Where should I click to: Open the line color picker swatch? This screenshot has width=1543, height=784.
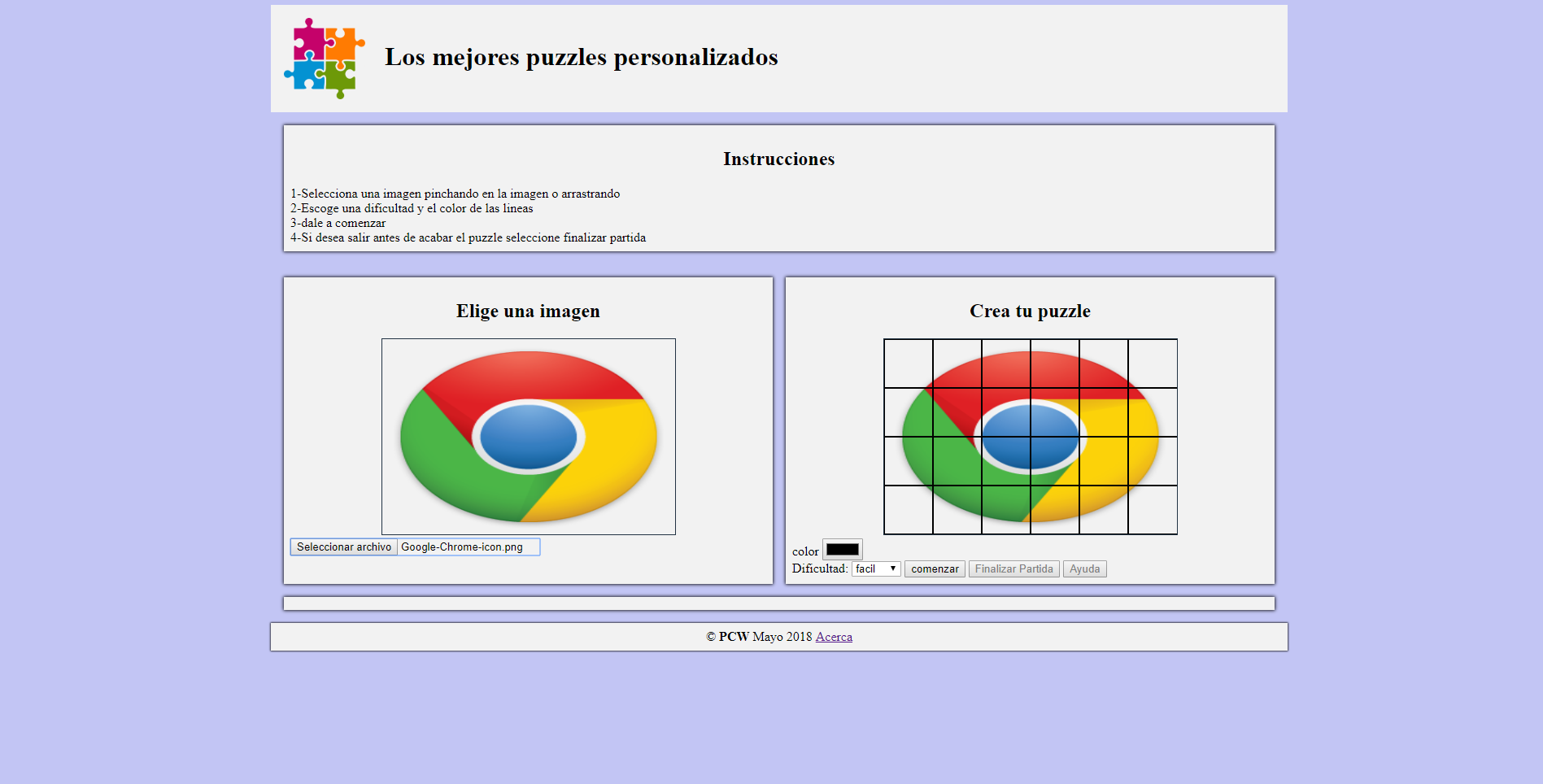click(x=842, y=550)
